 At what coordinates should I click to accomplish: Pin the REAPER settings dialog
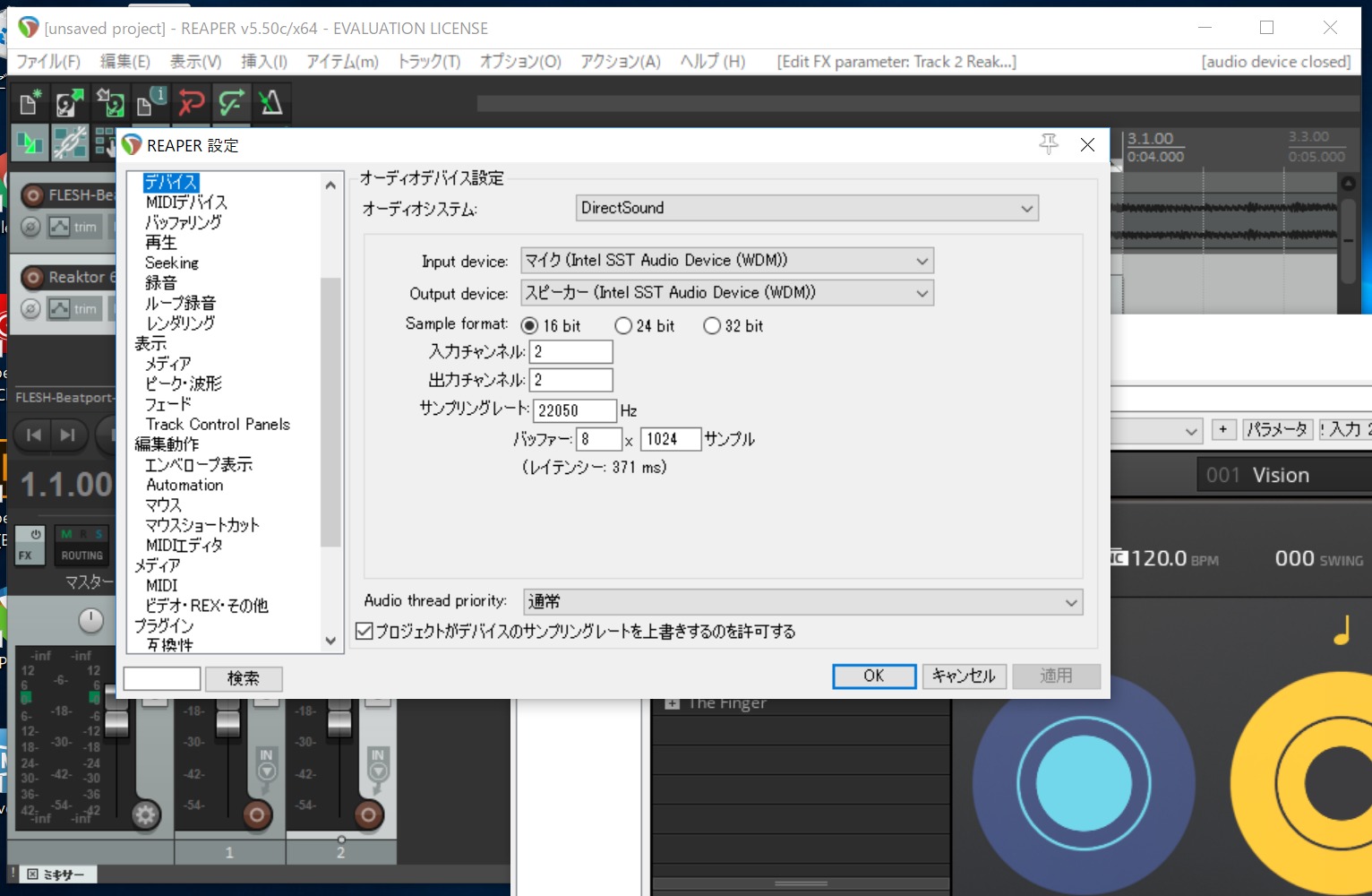(x=1049, y=144)
